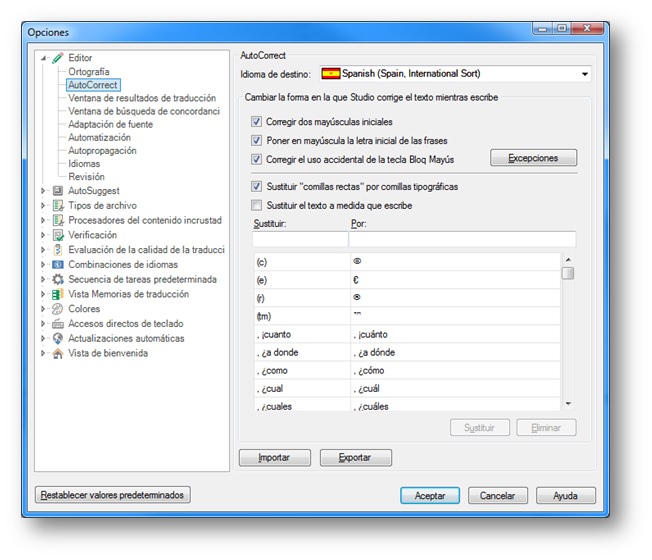
Task: Click the Exportar button
Action: click(x=356, y=458)
